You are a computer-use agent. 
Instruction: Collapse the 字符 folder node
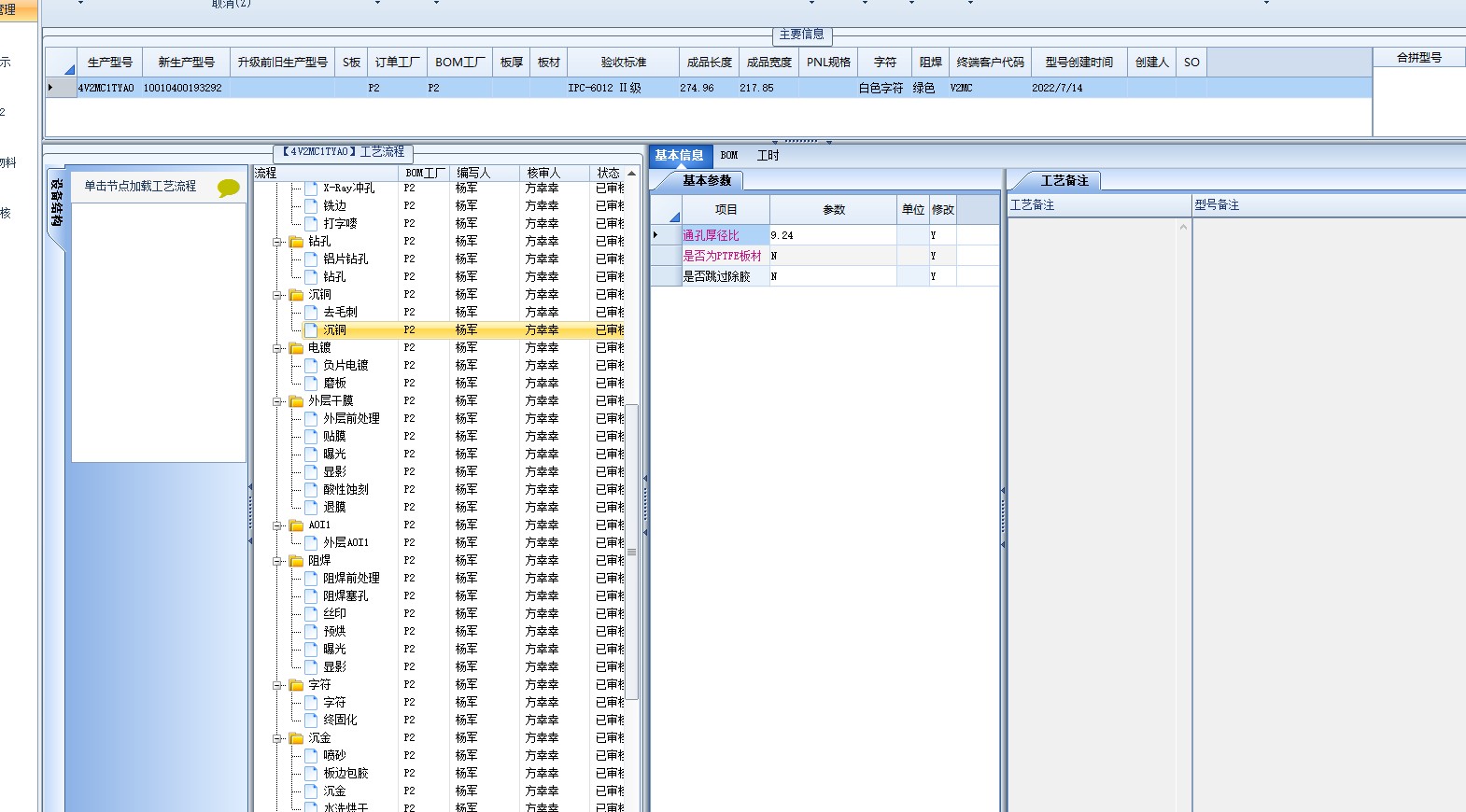click(277, 685)
